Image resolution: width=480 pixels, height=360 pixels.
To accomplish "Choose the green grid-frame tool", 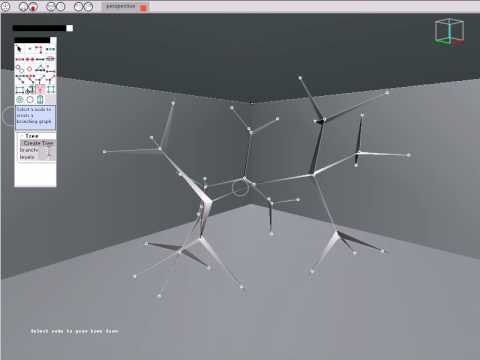I will (51, 89).
